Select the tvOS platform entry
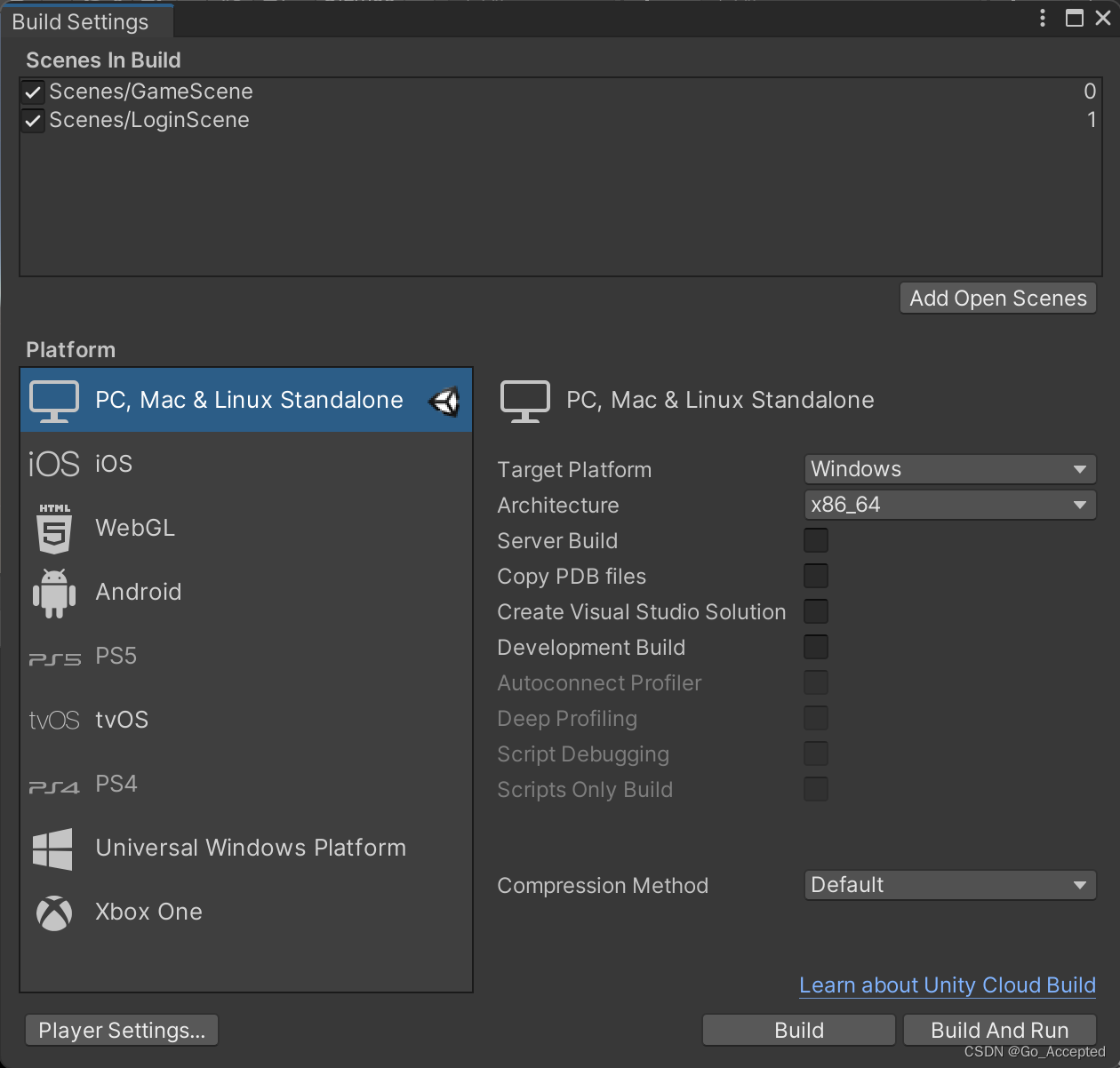This screenshot has height=1068, width=1120. coord(246,720)
